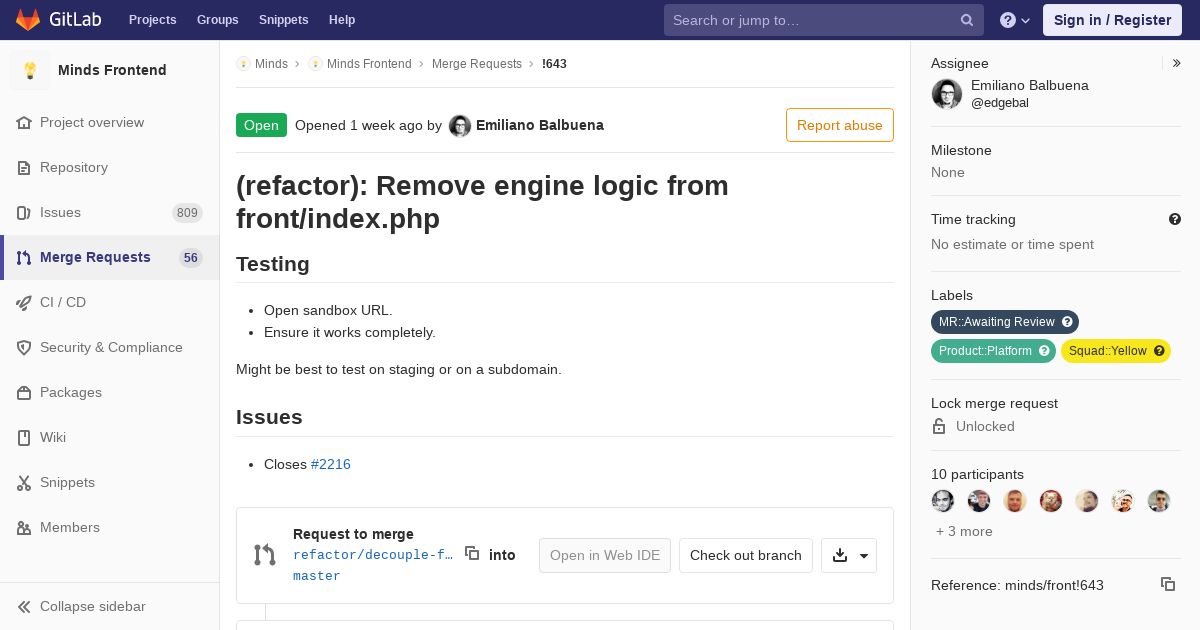Click the Security & Compliance shield icon

24,347
